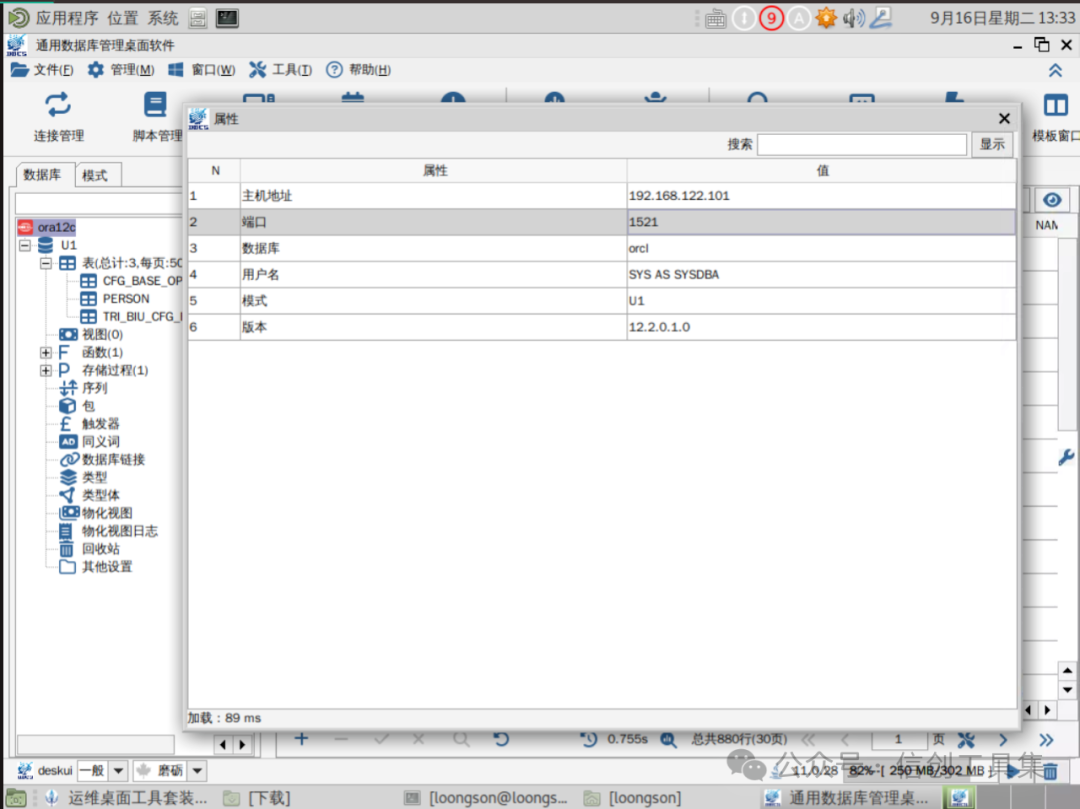Select the 数据库链接 database links node
The height and width of the screenshot is (809, 1080).
[113, 460]
